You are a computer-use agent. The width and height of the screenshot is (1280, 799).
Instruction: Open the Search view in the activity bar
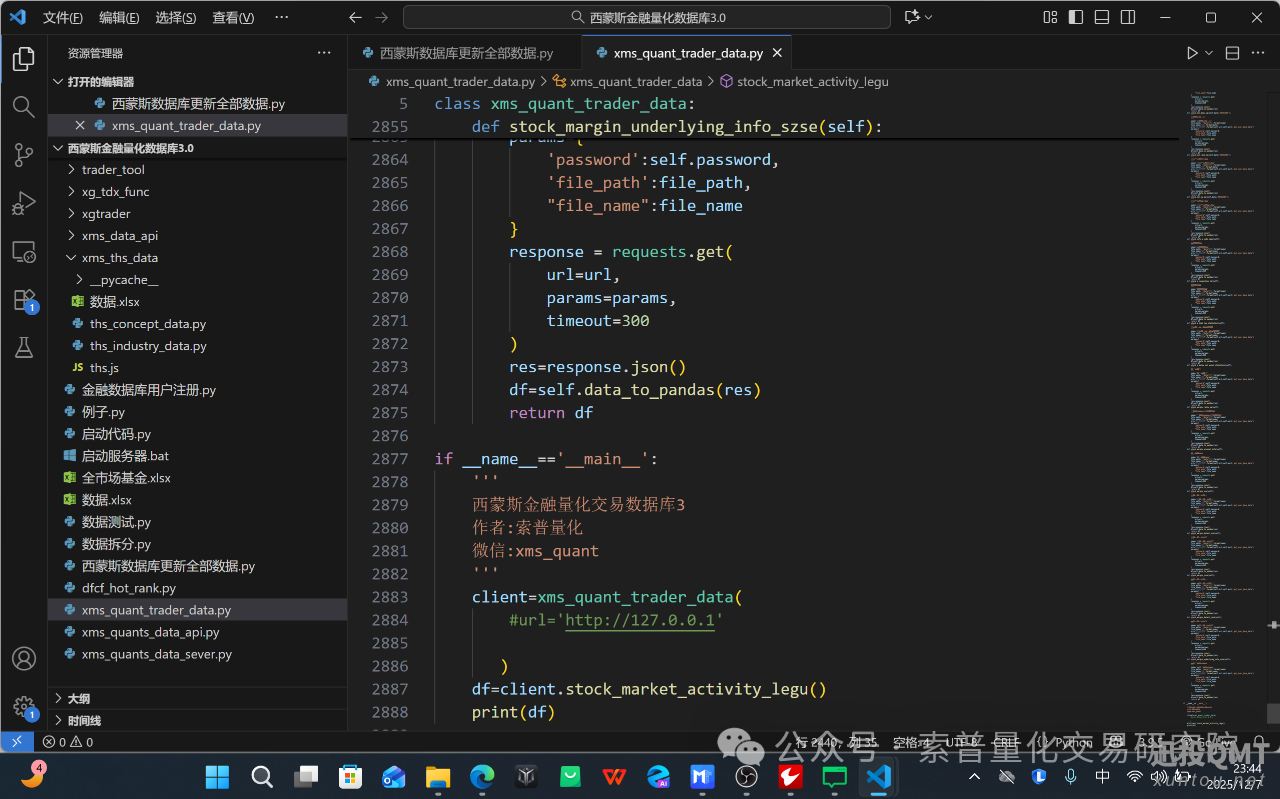pyautogui.click(x=24, y=107)
